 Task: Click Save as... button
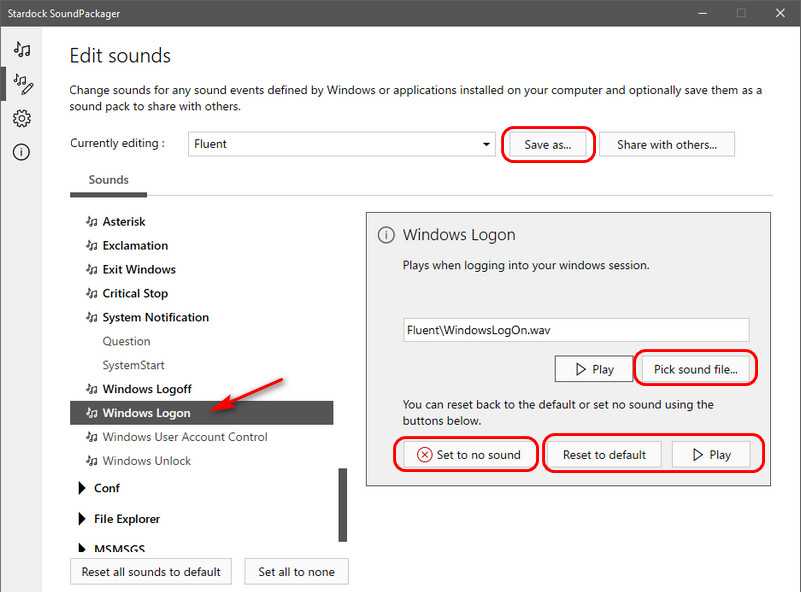click(548, 144)
